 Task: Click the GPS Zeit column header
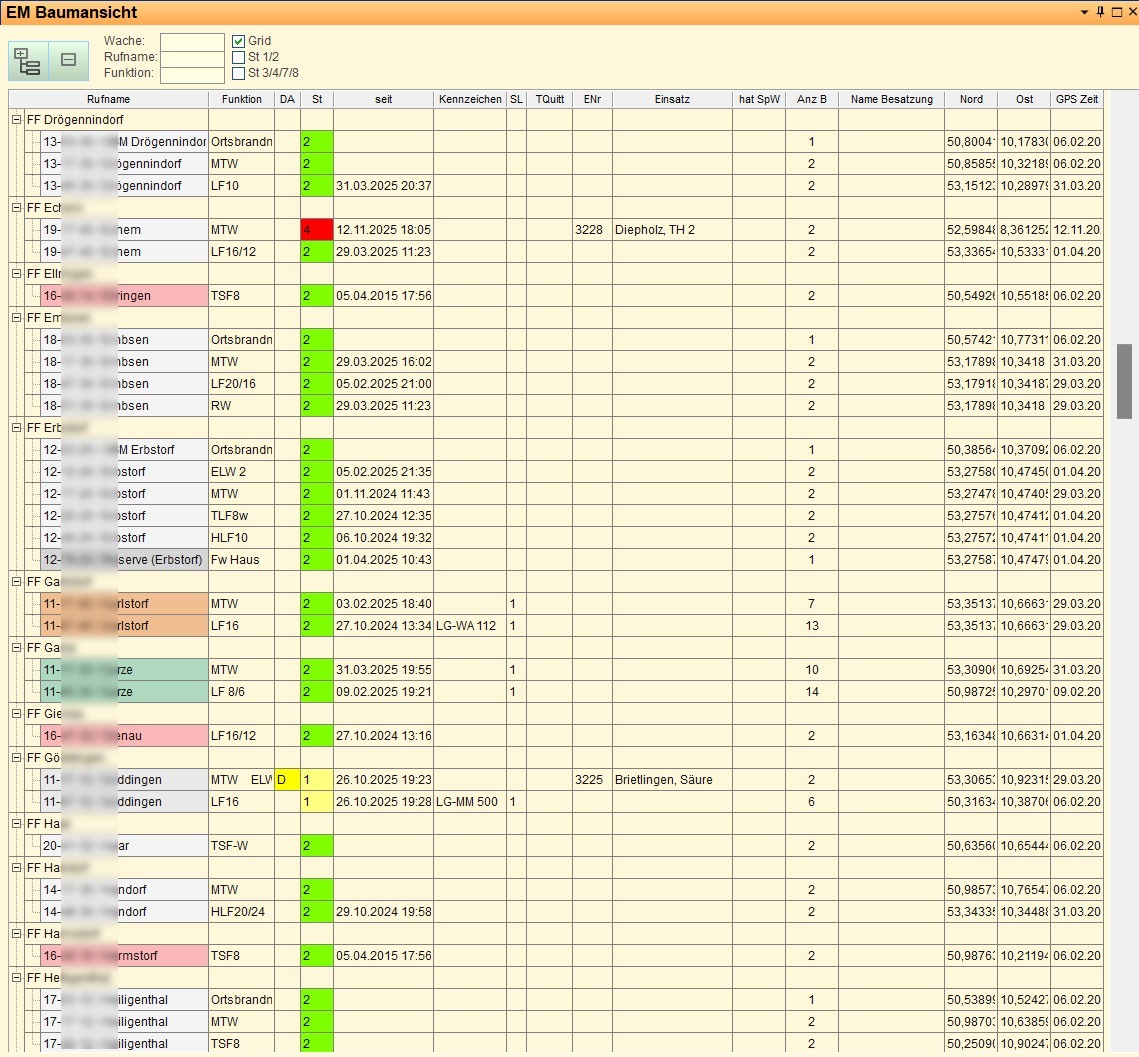[x=1076, y=99]
